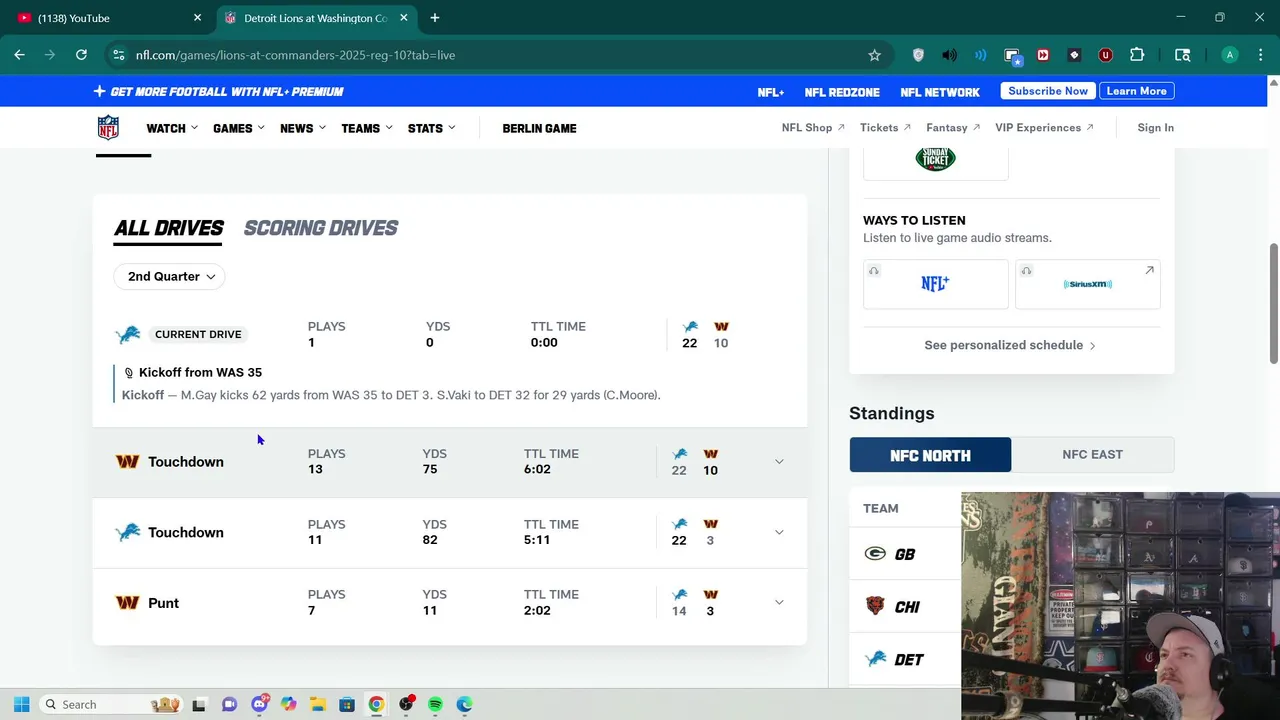Viewport: 1280px width, 720px height.
Task: Open File Explorer from taskbar
Action: 317,704
